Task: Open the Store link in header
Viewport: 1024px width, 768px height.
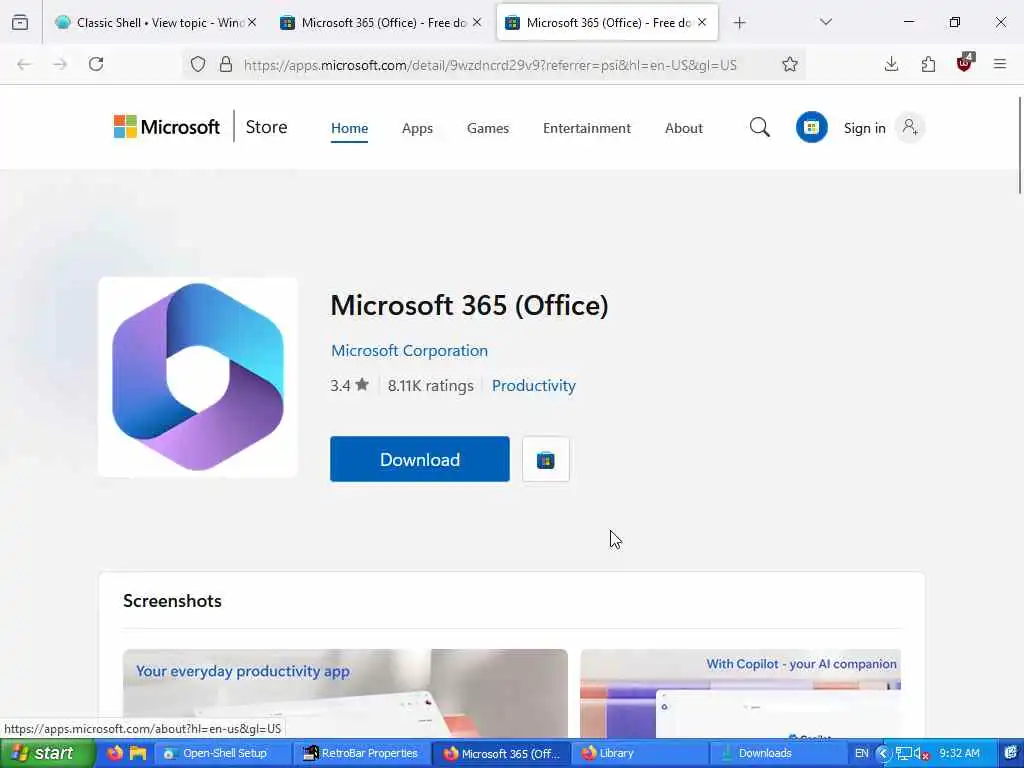Action: (x=266, y=127)
